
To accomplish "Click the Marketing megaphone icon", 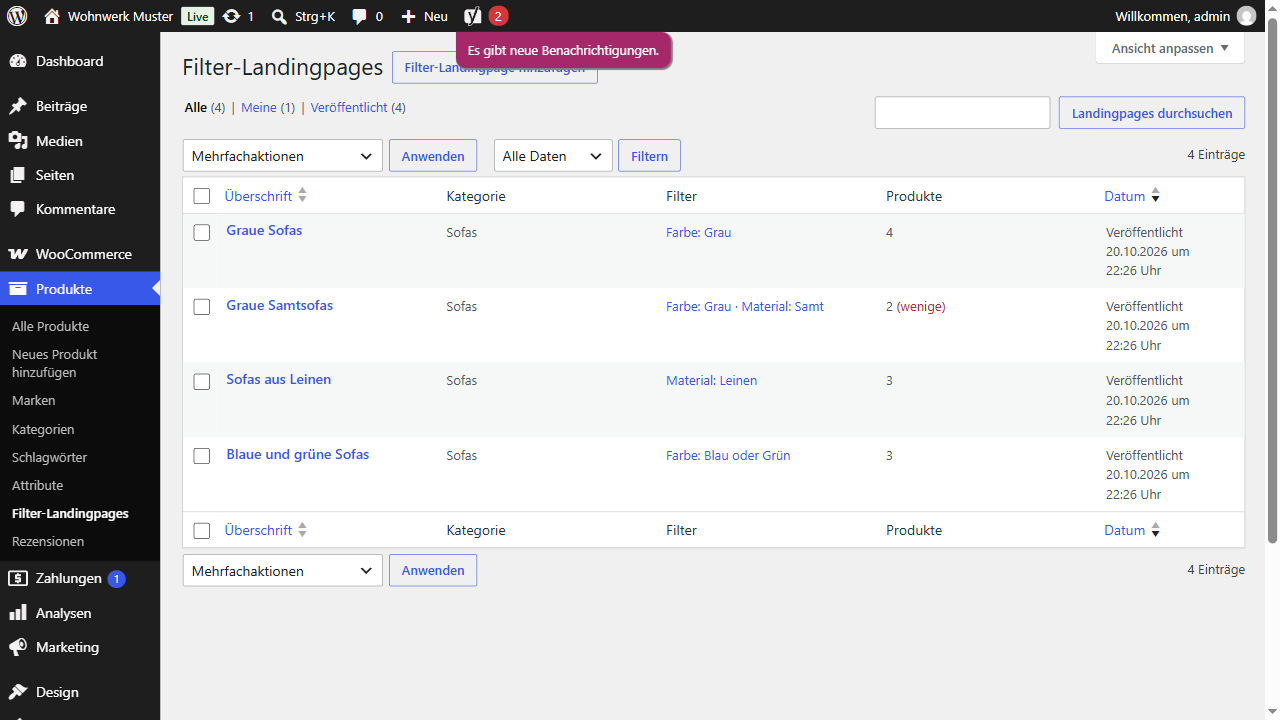I will [18, 647].
